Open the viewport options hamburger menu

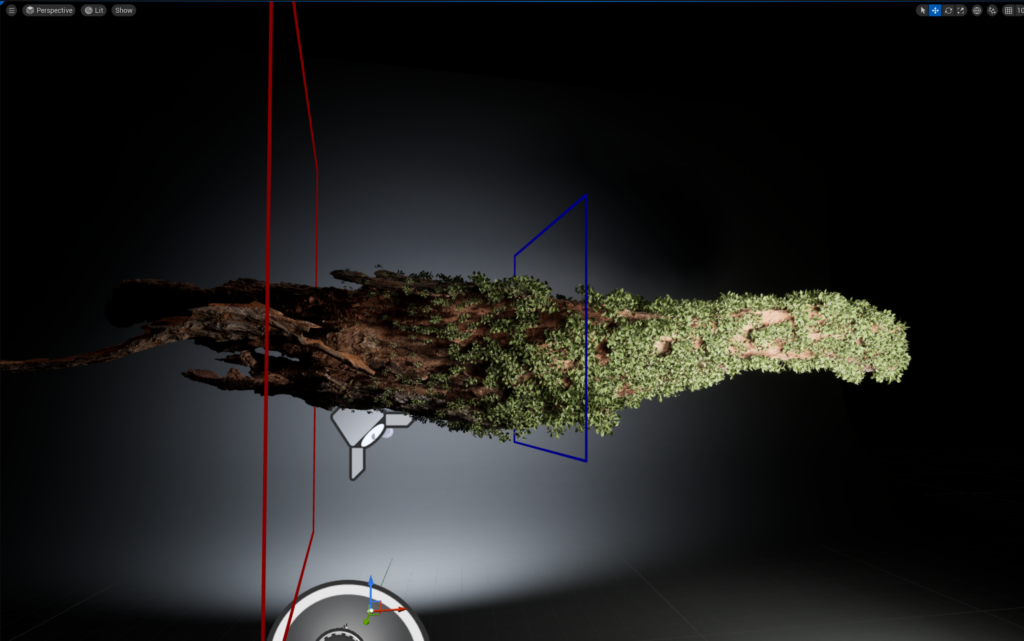[x=12, y=10]
